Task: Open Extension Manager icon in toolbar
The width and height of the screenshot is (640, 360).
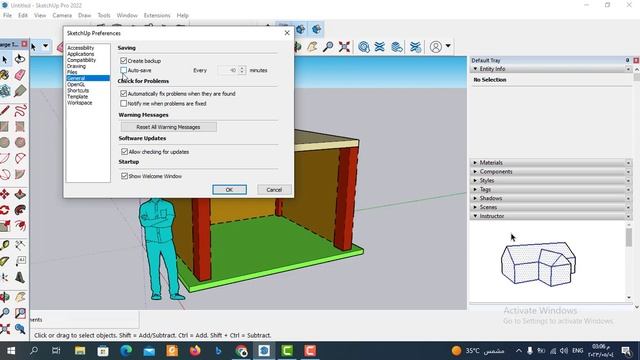Action: (x=416, y=47)
